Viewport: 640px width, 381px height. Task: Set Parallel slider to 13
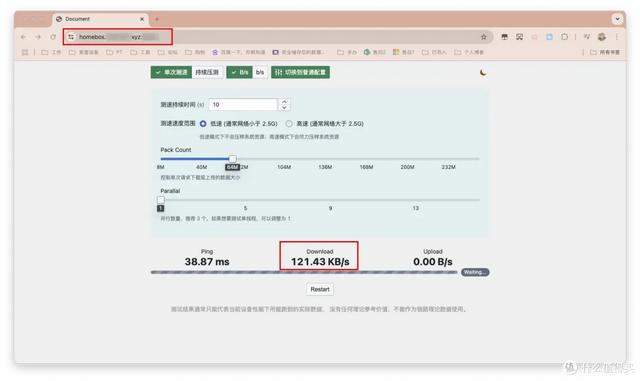pyautogui.click(x=416, y=208)
